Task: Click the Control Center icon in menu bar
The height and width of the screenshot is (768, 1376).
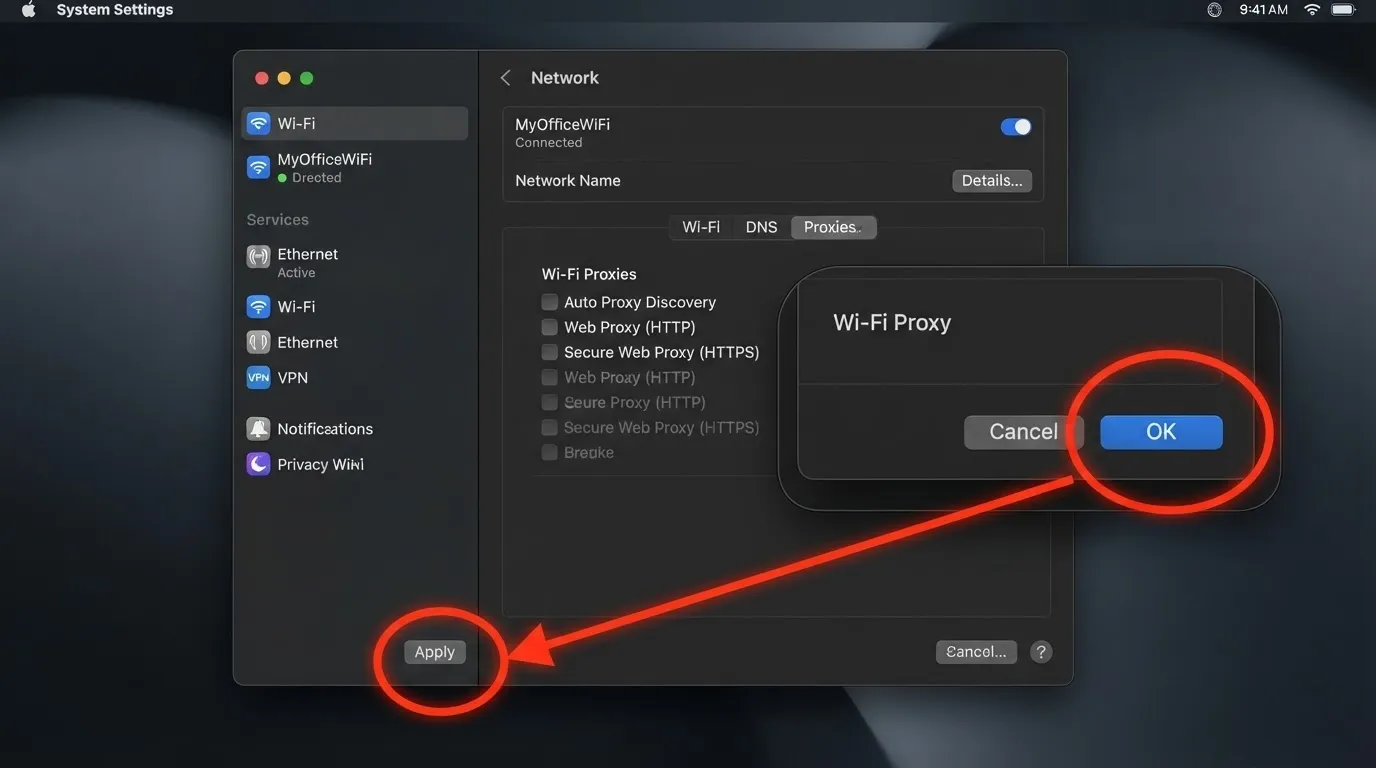Action: pos(1215,10)
